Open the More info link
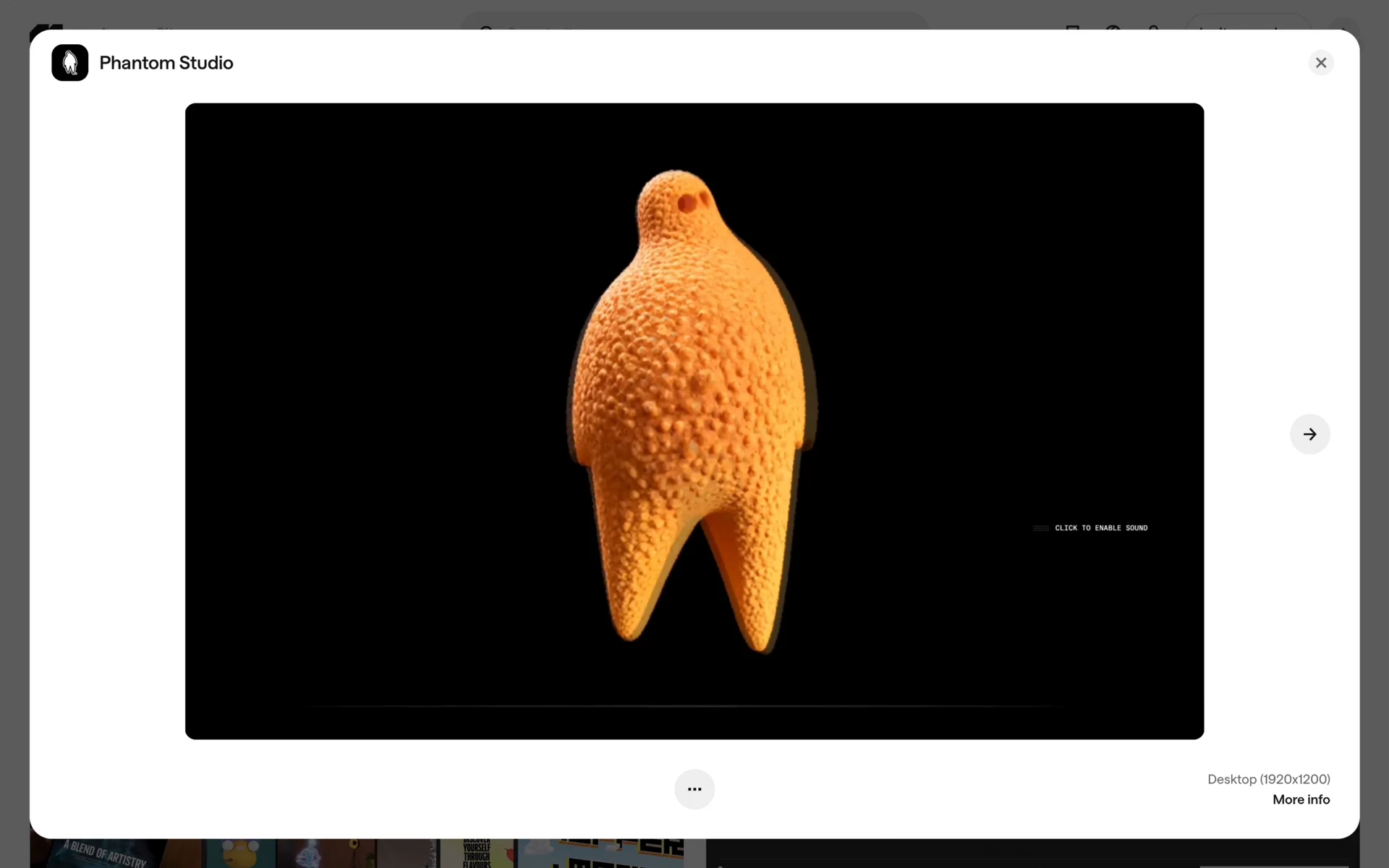This screenshot has width=1389, height=868. [1301, 799]
